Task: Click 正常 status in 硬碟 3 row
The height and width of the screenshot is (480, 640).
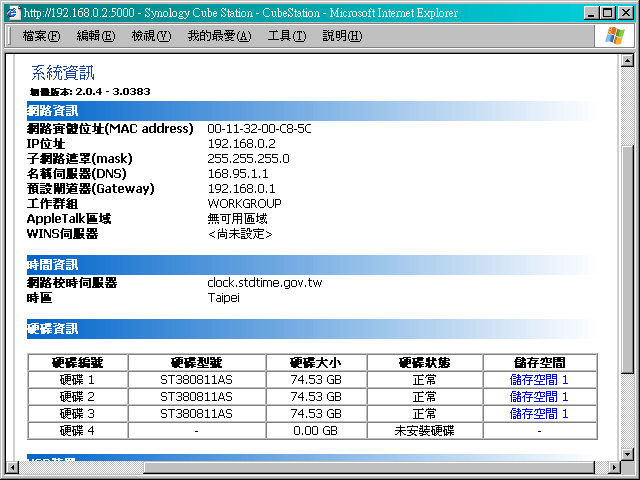Action: 424,414
